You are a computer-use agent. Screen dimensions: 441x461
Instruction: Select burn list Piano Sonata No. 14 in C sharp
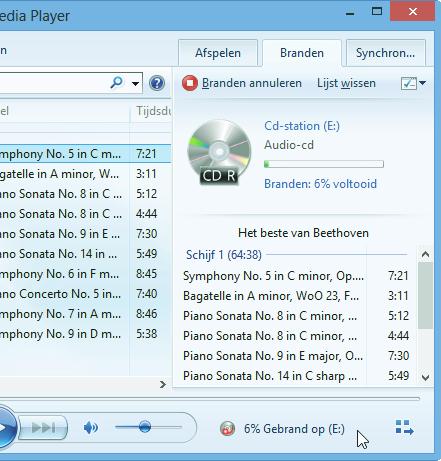296,376
